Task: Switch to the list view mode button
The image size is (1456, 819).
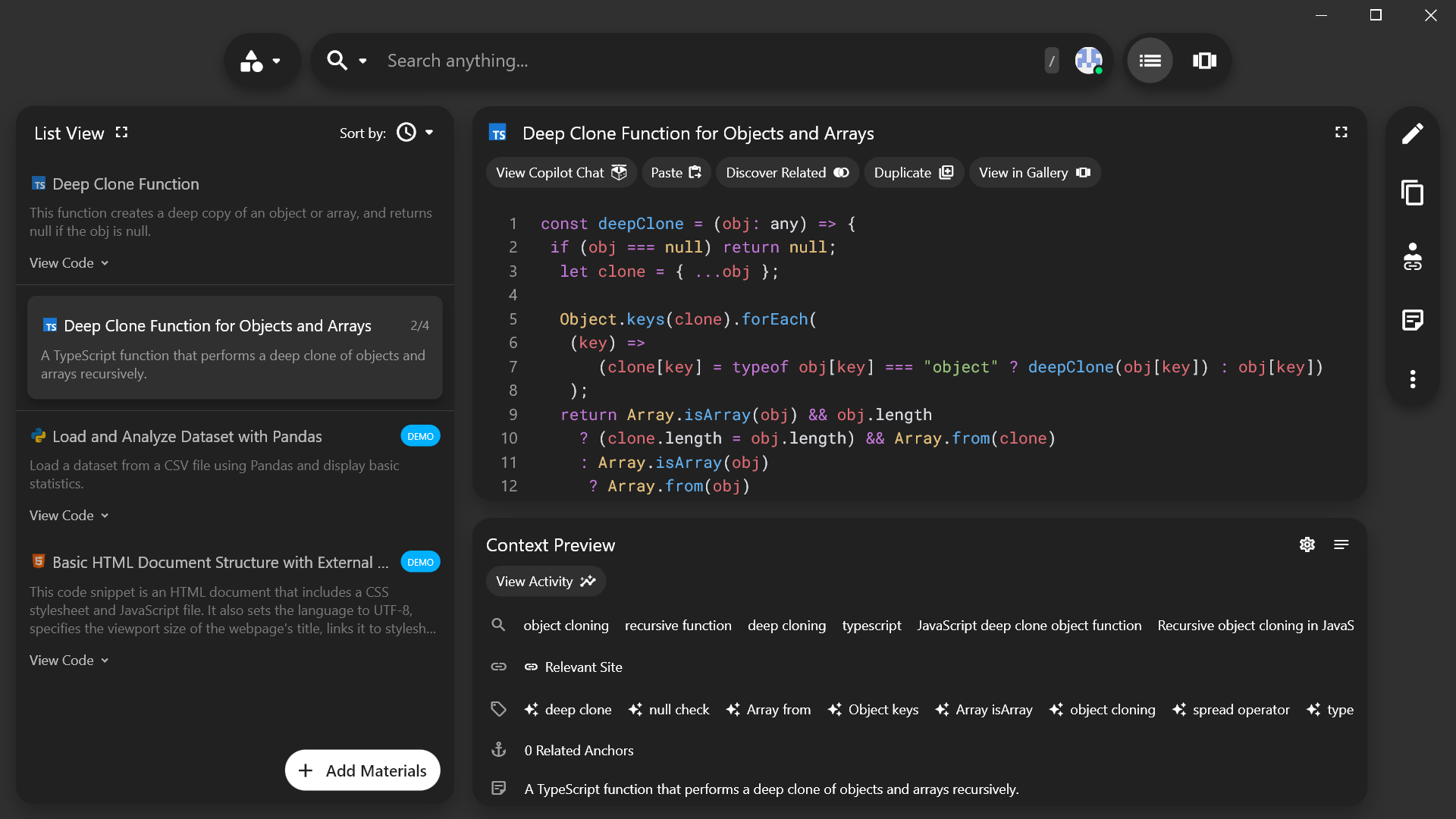Action: pyautogui.click(x=1150, y=61)
